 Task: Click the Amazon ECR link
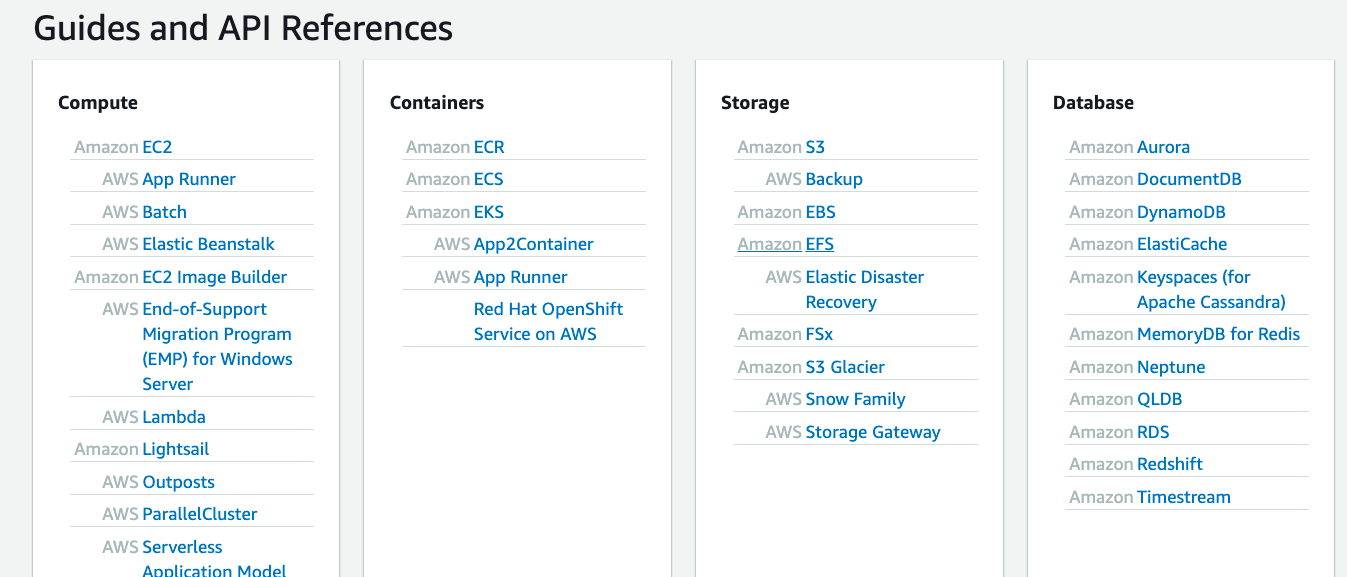point(488,147)
